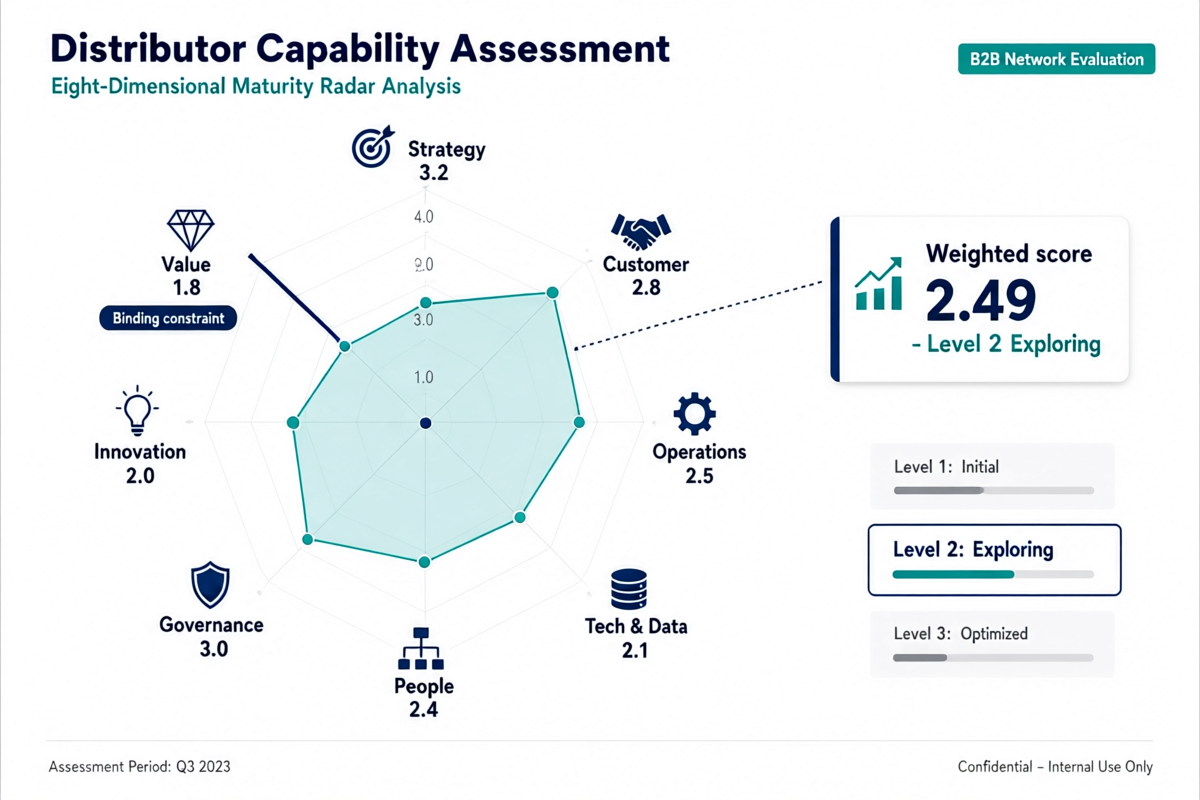Click the Binding constraint tag

168,319
